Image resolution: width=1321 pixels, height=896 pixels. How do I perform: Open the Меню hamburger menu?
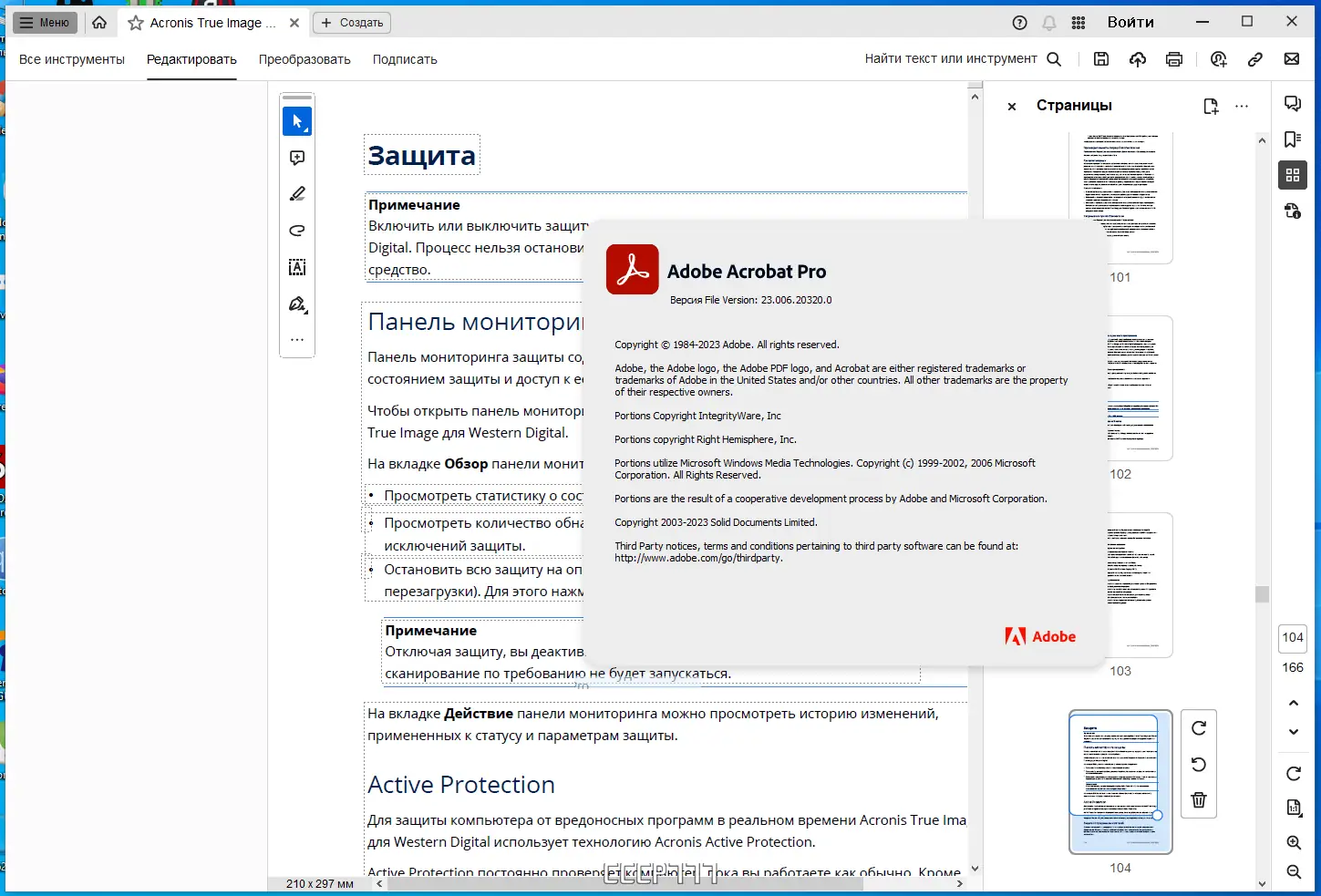(x=45, y=23)
